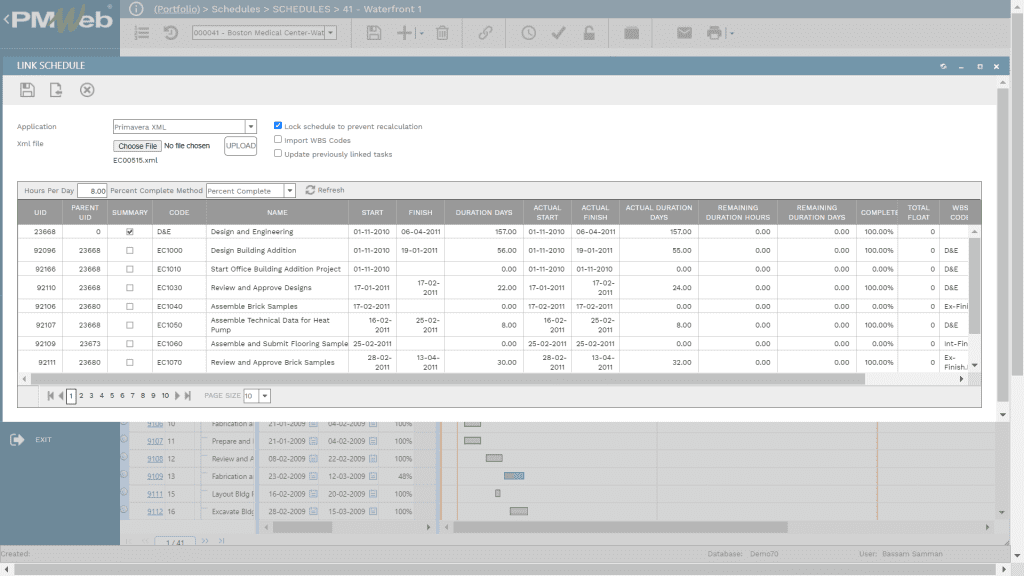Image resolution: width=1024 pixels, height=576 pixels.
Task: Click the Choose File button
Action: pos(137,146)
